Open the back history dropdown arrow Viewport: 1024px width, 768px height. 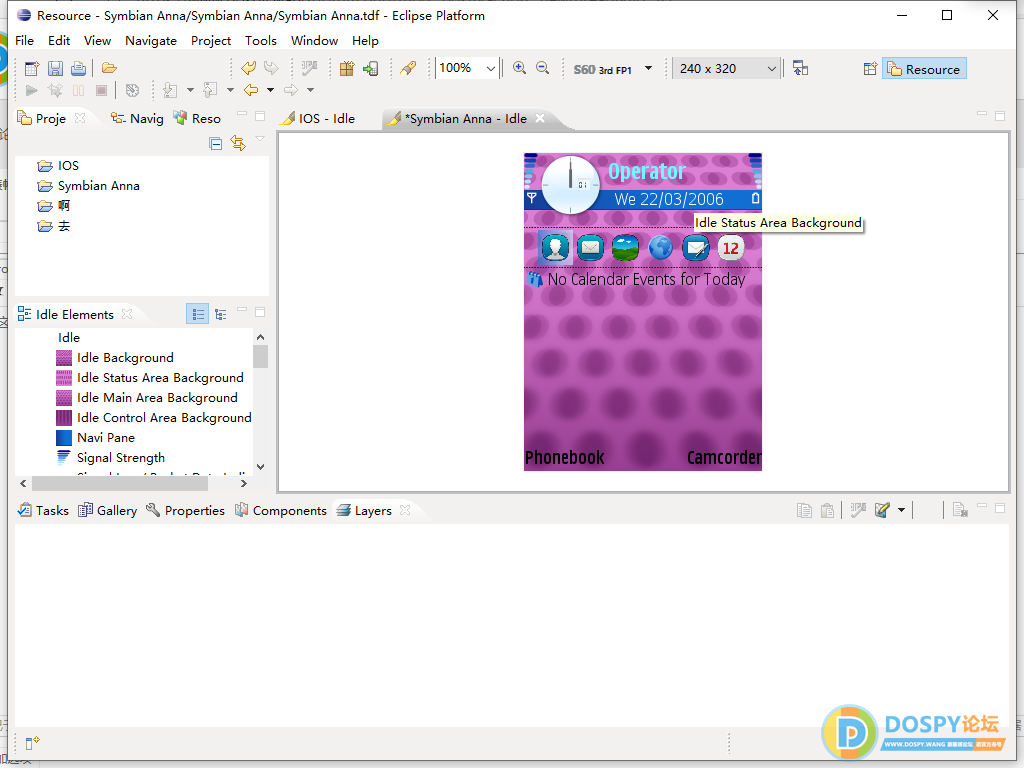pyautogui.click(x=270, y=90)
